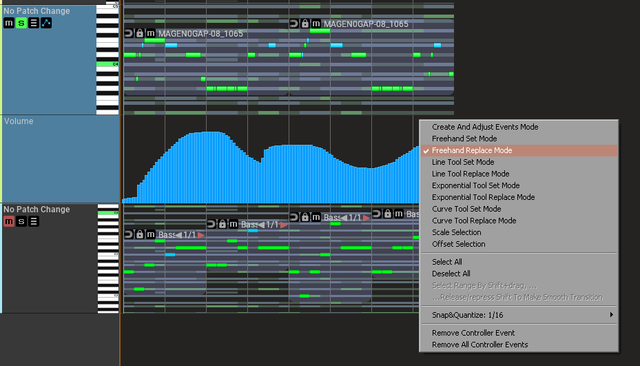Click the Volume controller lane label
This screenshot has height=366, width=640.
[19, 121]
